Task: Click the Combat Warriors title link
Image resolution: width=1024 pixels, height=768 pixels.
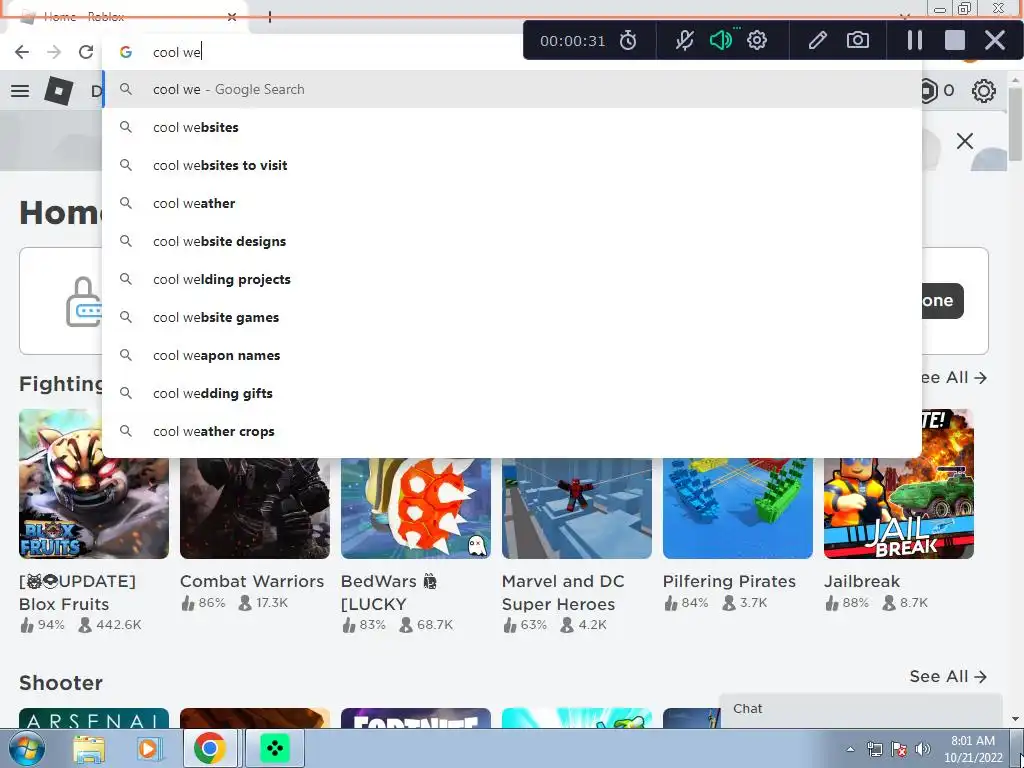Action: coord(252,581)
